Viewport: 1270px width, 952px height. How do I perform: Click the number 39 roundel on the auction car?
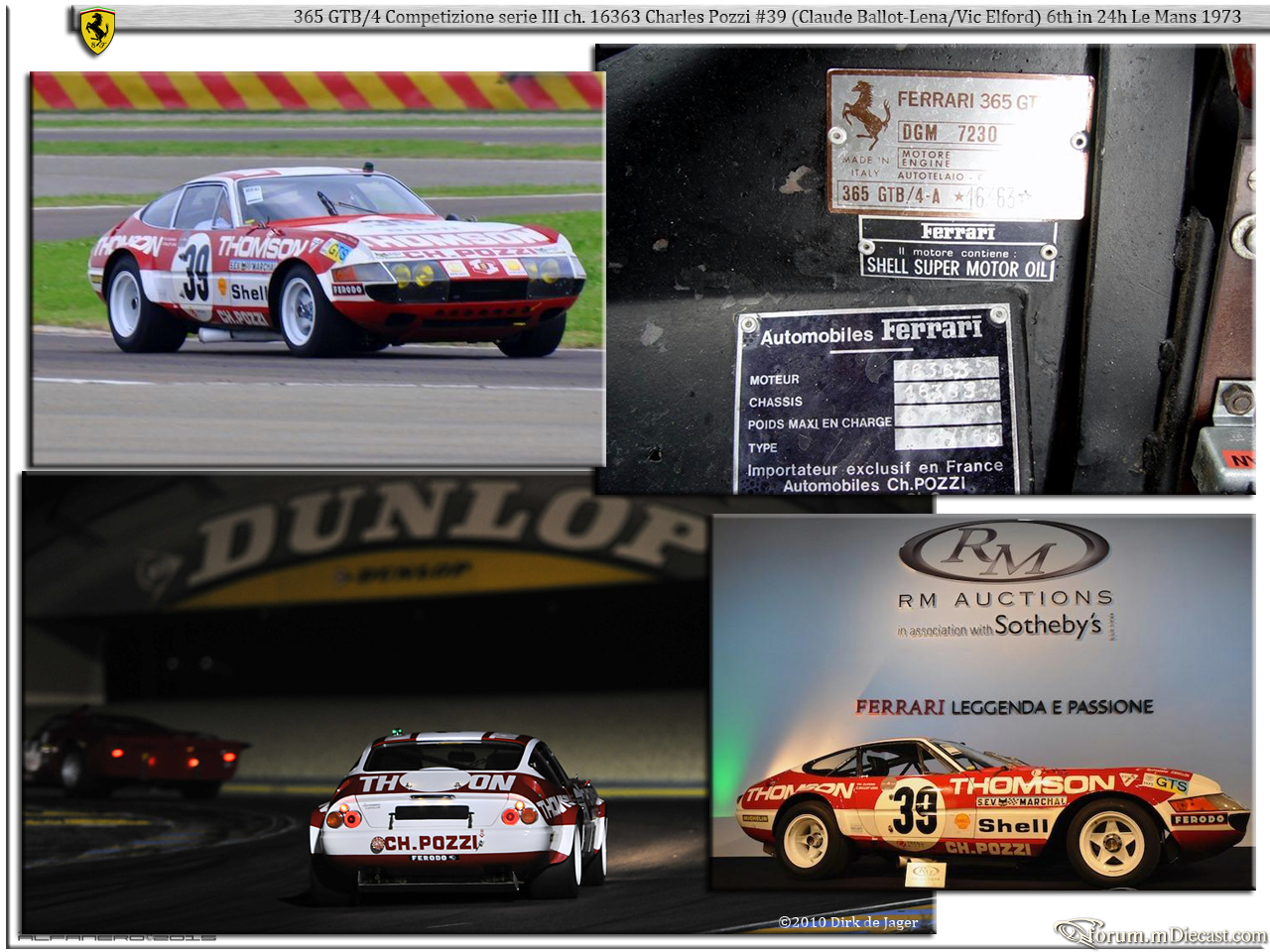(914, 812)
